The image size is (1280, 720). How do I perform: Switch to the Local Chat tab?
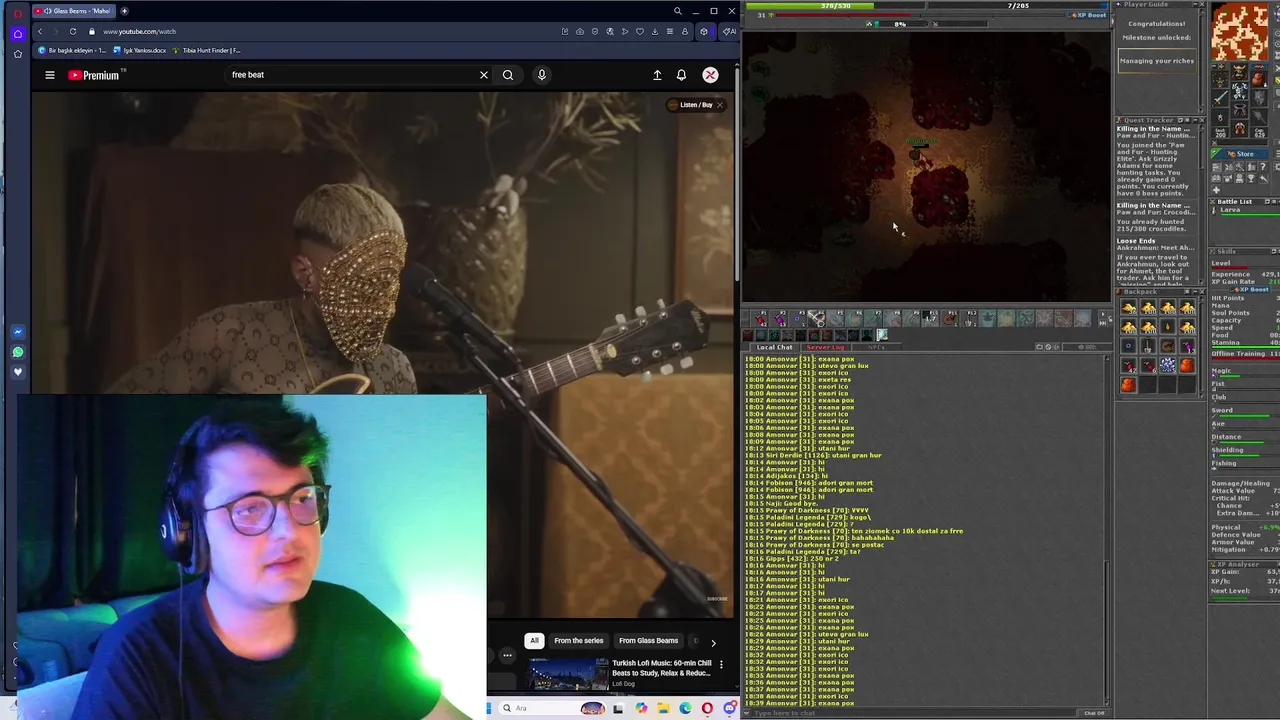pyautogui.click(x=774, y=347)
